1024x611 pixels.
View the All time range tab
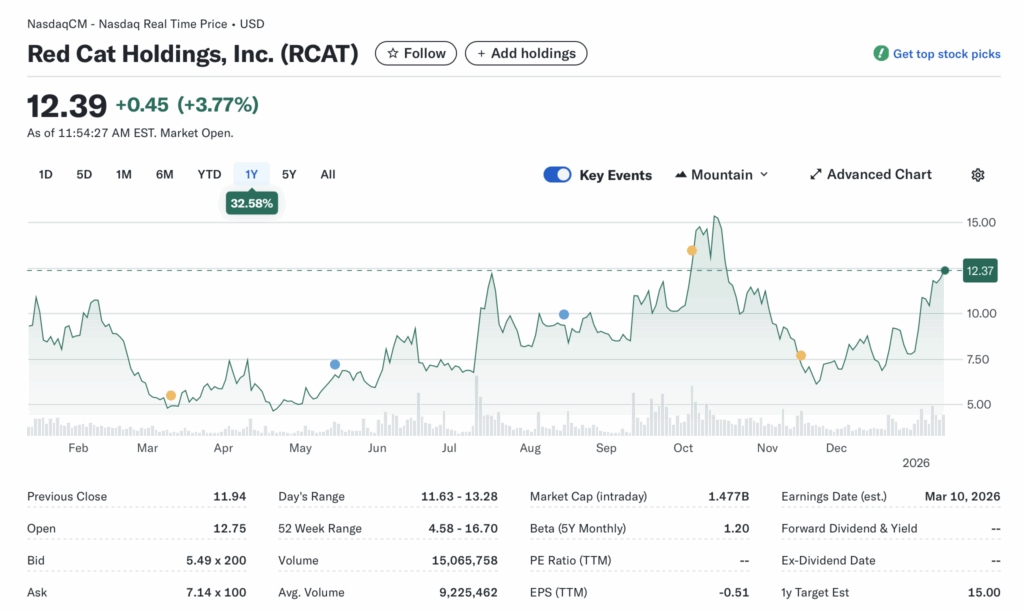coord(327,174)
